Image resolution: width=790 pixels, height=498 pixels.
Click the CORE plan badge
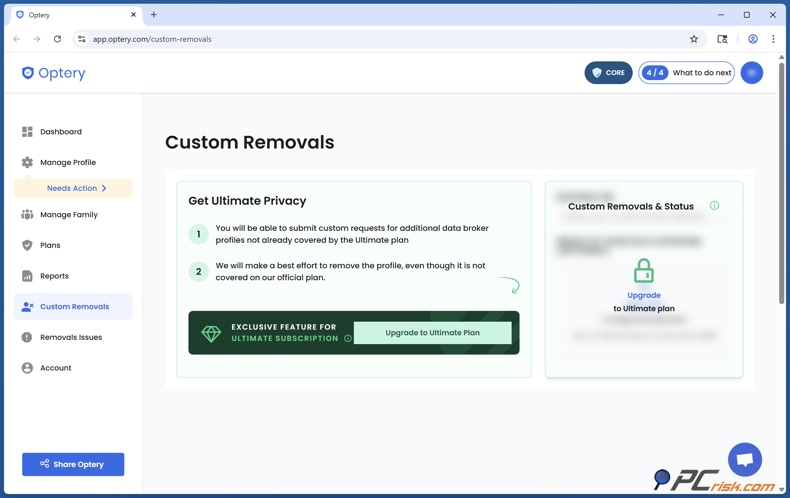click(x=608, y=73)
